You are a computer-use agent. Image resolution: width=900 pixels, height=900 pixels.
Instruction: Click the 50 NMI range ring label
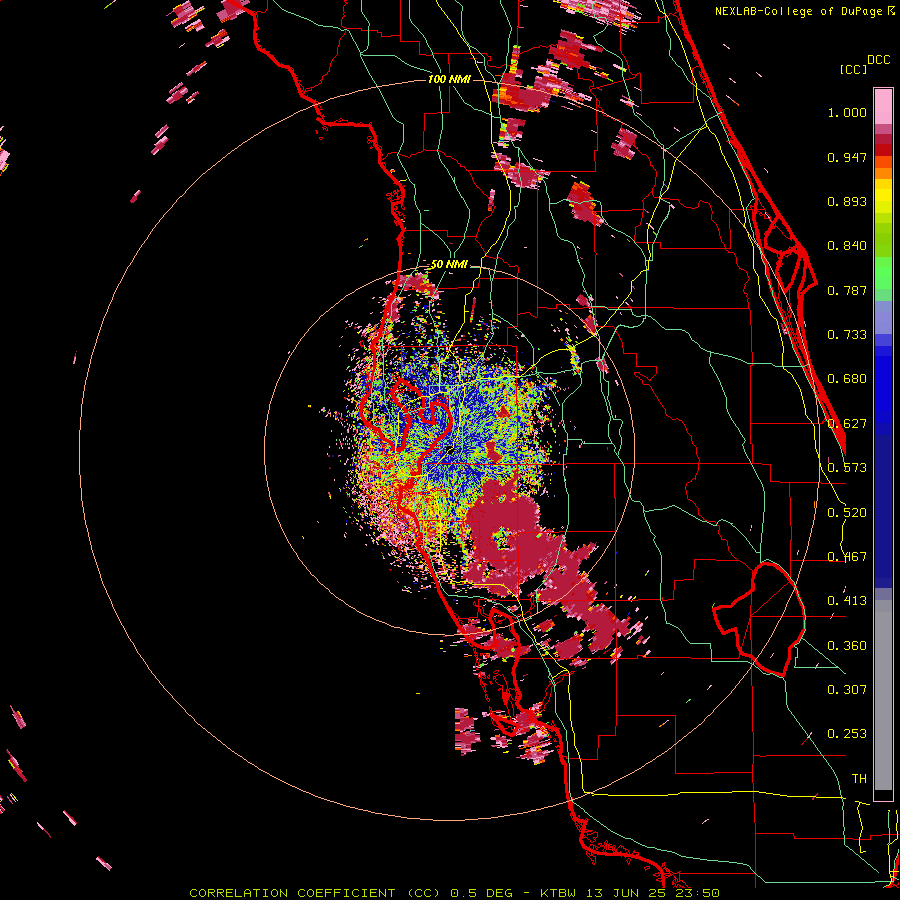pos(449,265)
